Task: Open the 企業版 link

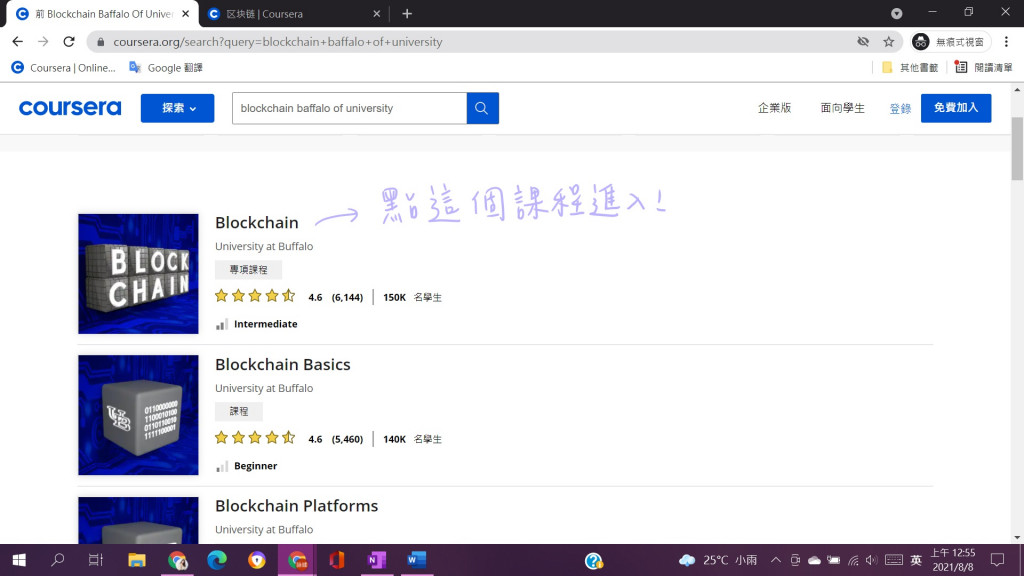Action: [775, 108]
